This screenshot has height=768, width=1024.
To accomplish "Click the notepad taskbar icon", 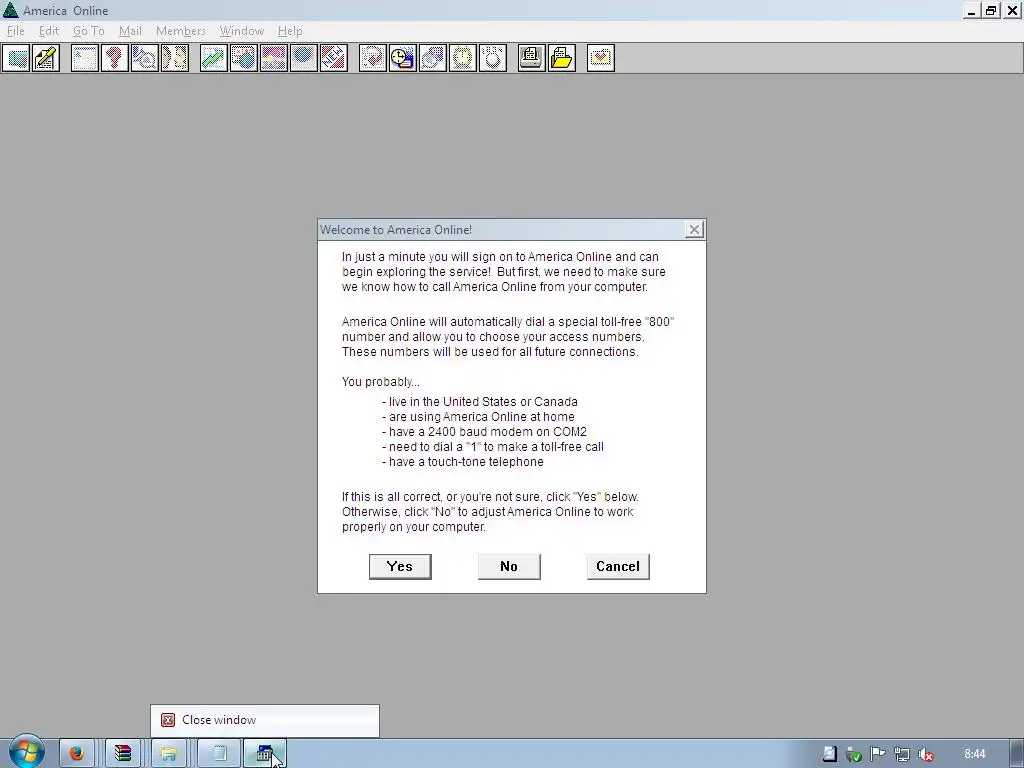I will click(x=219, y=754).
